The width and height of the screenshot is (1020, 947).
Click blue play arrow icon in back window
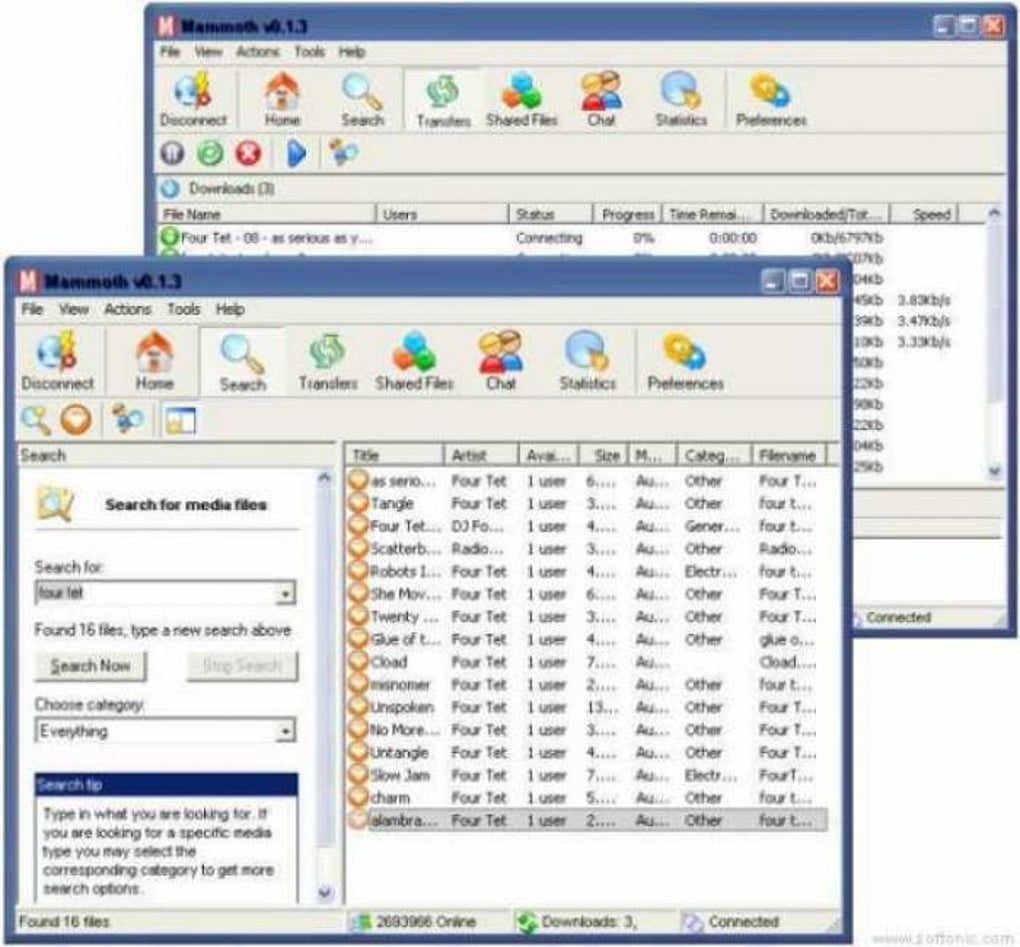[x=297, y=153]
